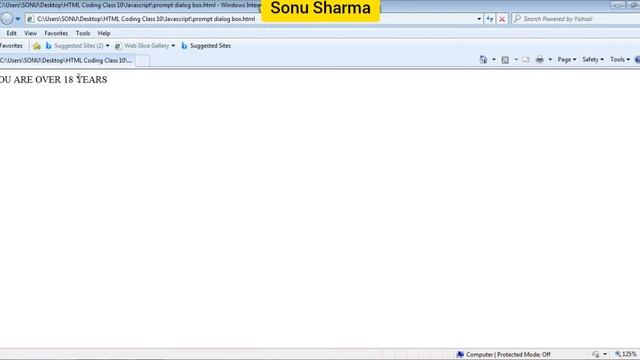Open the recent pages arrow near Back
640x360 pixels.
[x=18, y=19]
